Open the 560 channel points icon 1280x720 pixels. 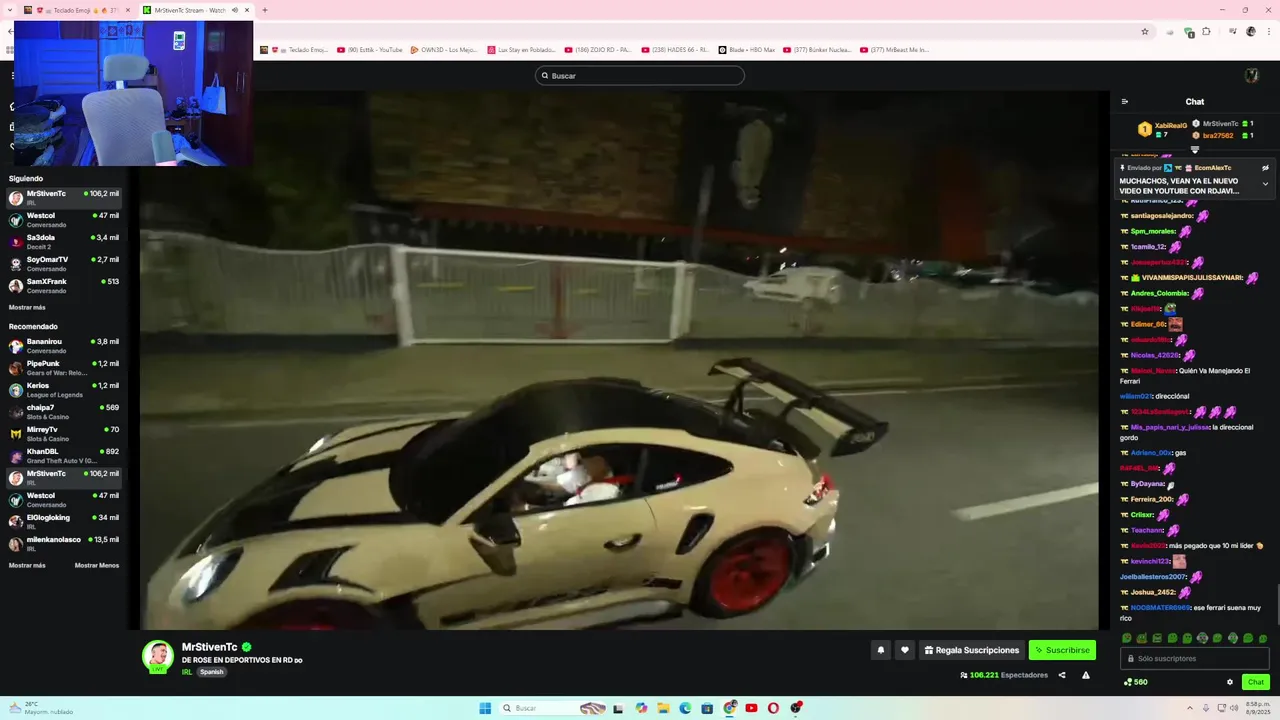1136,682
